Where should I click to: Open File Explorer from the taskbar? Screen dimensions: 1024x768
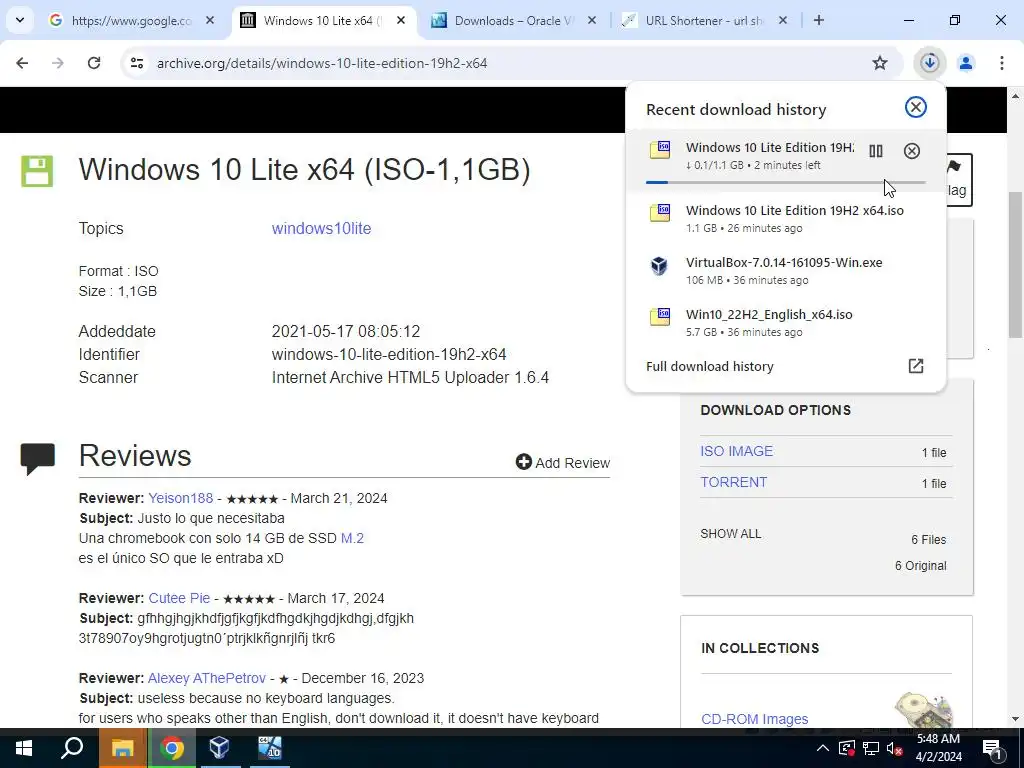[x=122, y=748]
